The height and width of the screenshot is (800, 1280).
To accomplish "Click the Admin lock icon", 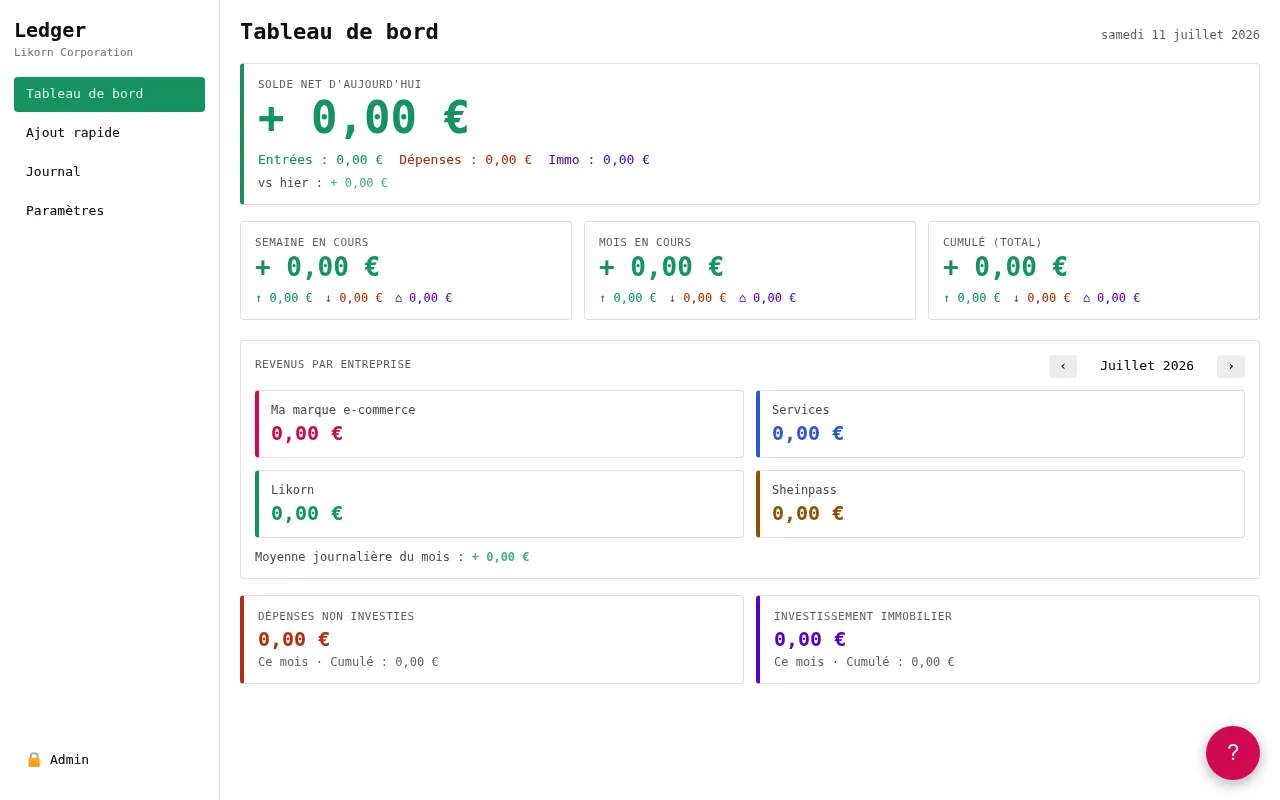I will pyautogui.click(x=34, y=759).
